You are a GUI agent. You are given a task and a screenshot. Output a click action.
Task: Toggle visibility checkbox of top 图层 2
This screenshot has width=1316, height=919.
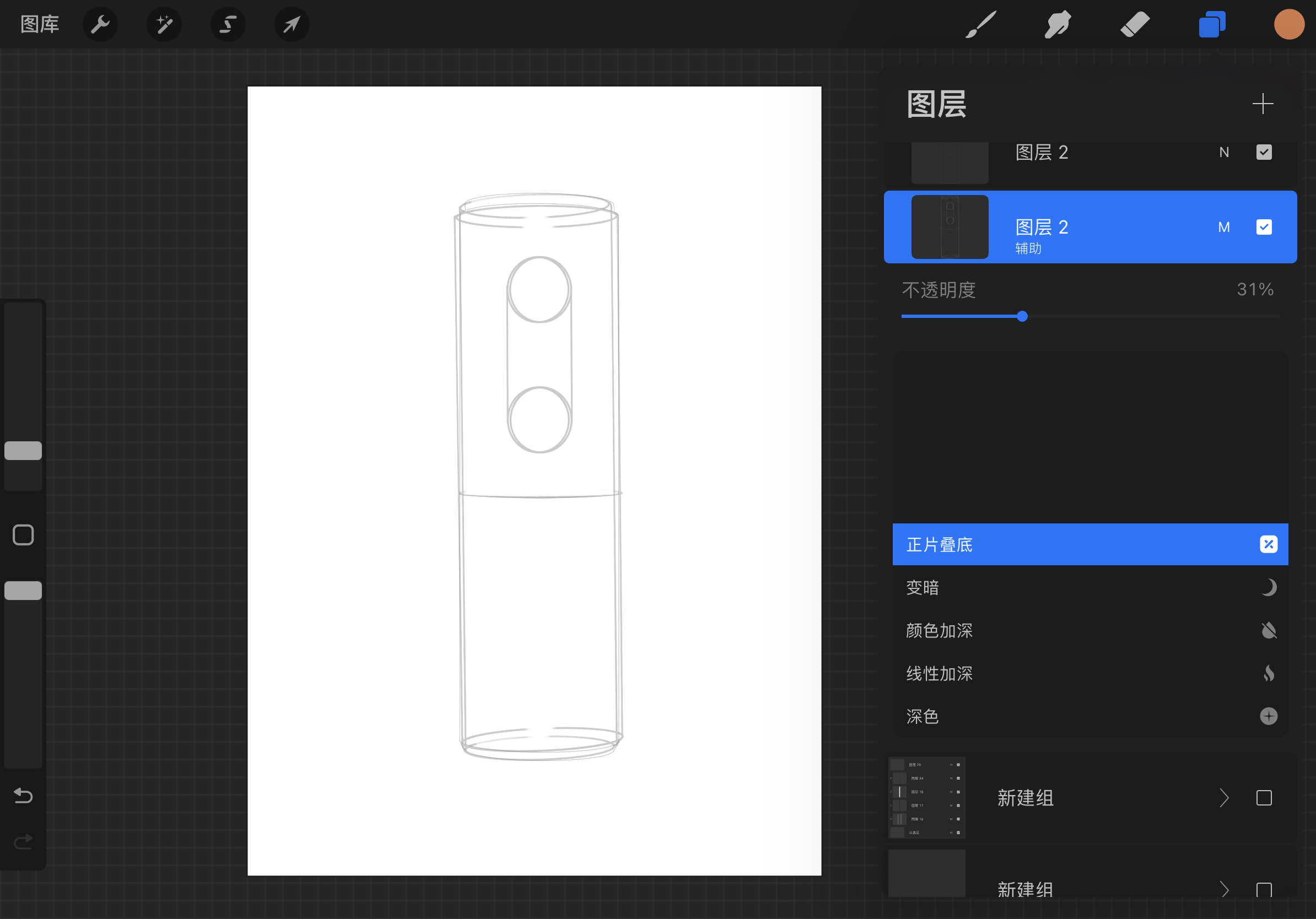tap(1265, 152)
